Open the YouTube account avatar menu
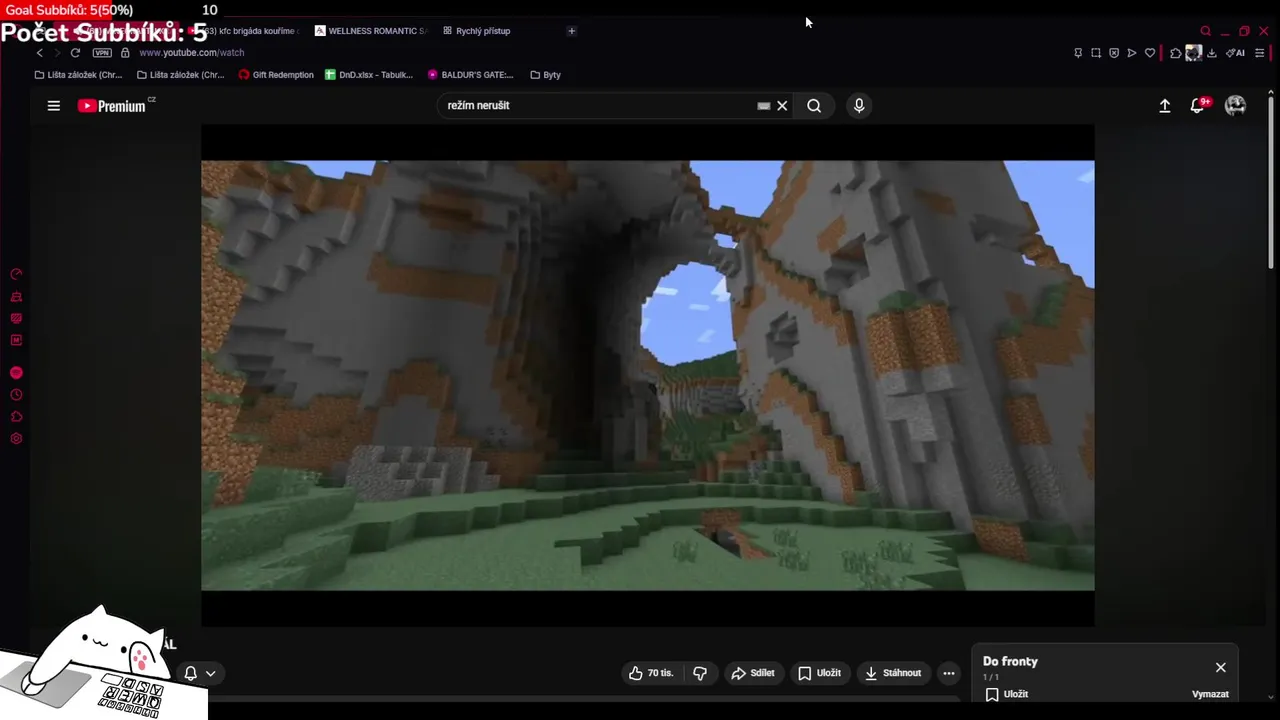The height and width of the screenshot is (720, 1280). [1236, 105]
